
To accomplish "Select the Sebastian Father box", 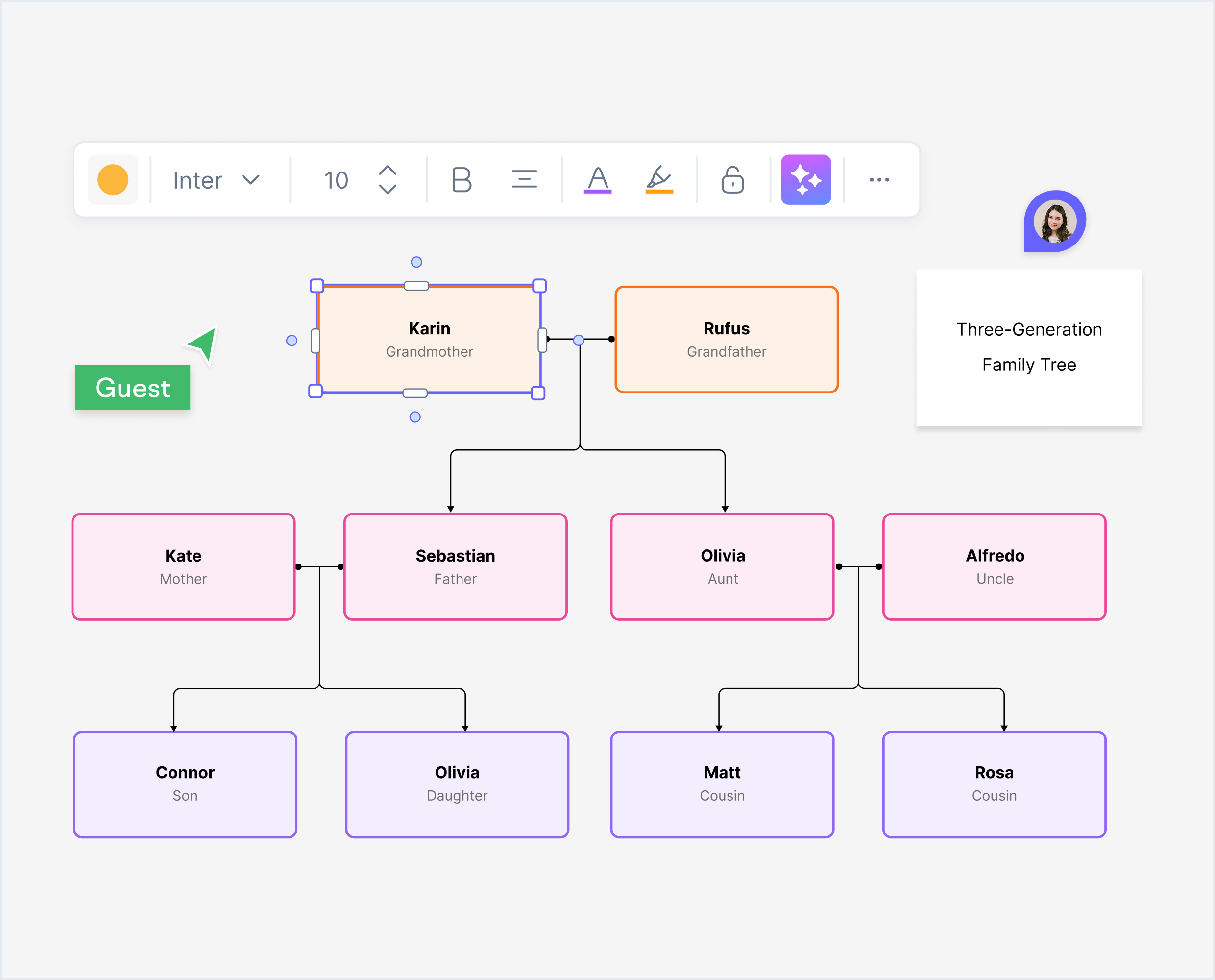I will tap(456, 567).
